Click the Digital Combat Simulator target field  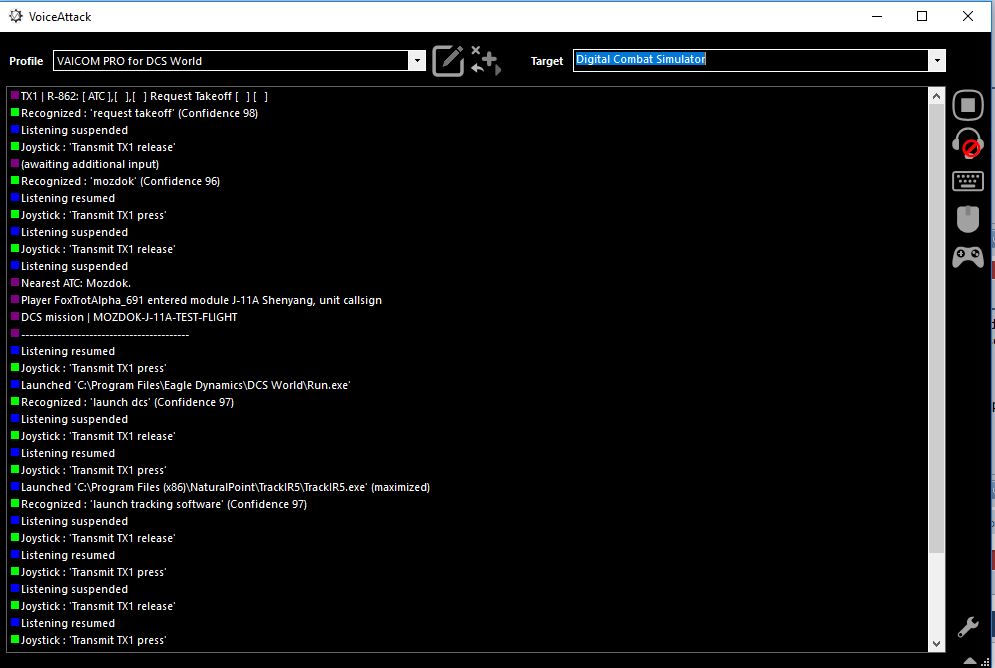pyautogui.click(x=751, y=60)
